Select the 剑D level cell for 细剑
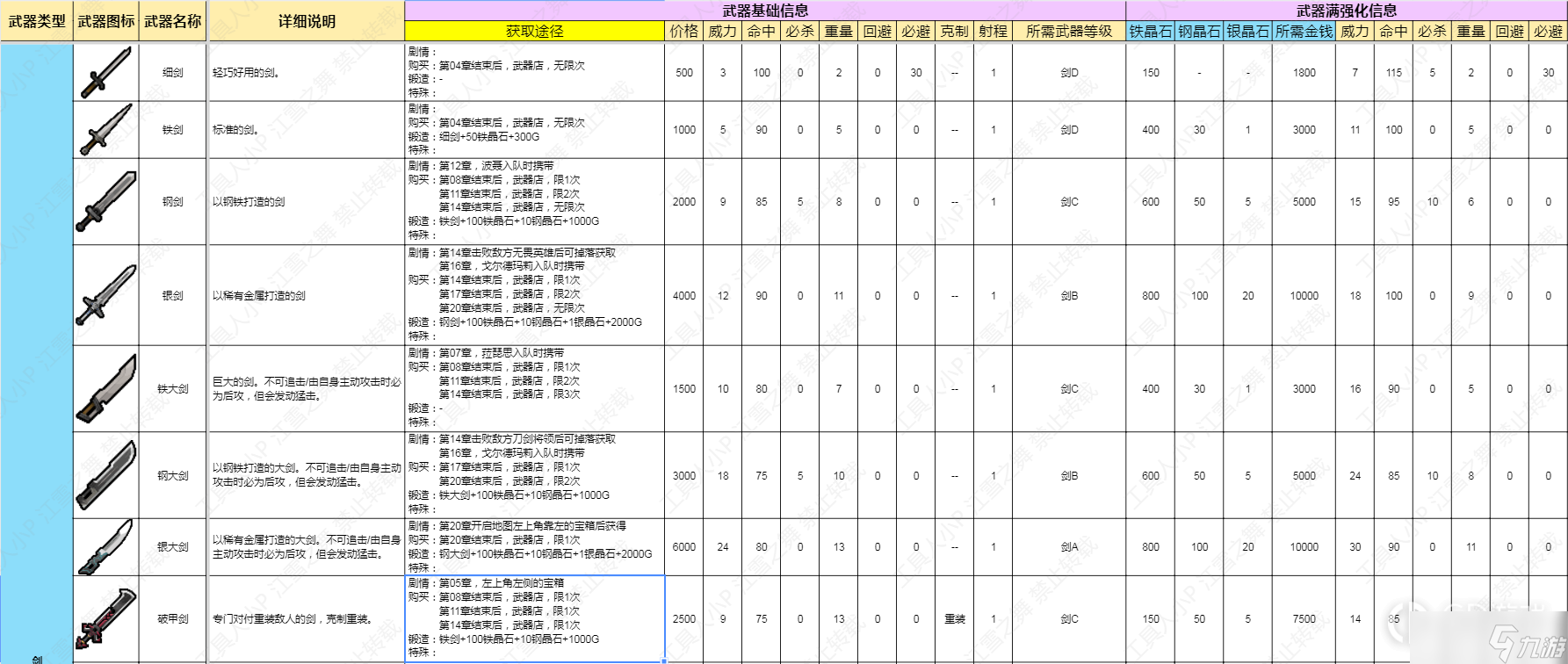Viewport: 1568px width, 664px height. (1069, 72)
